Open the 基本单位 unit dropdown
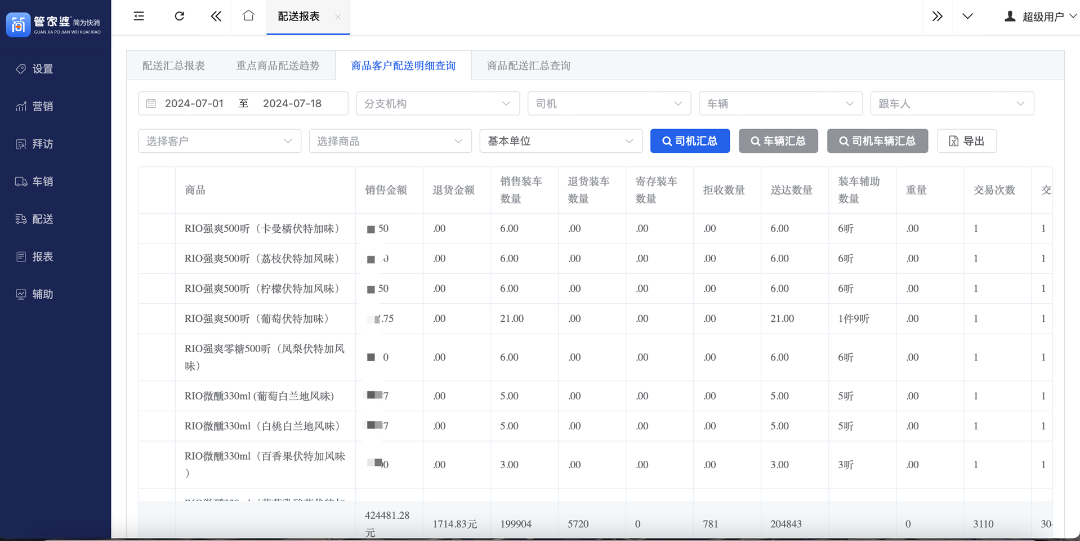Image resolution: width=1080 pixels, height=541 pixels. point(560,141)
